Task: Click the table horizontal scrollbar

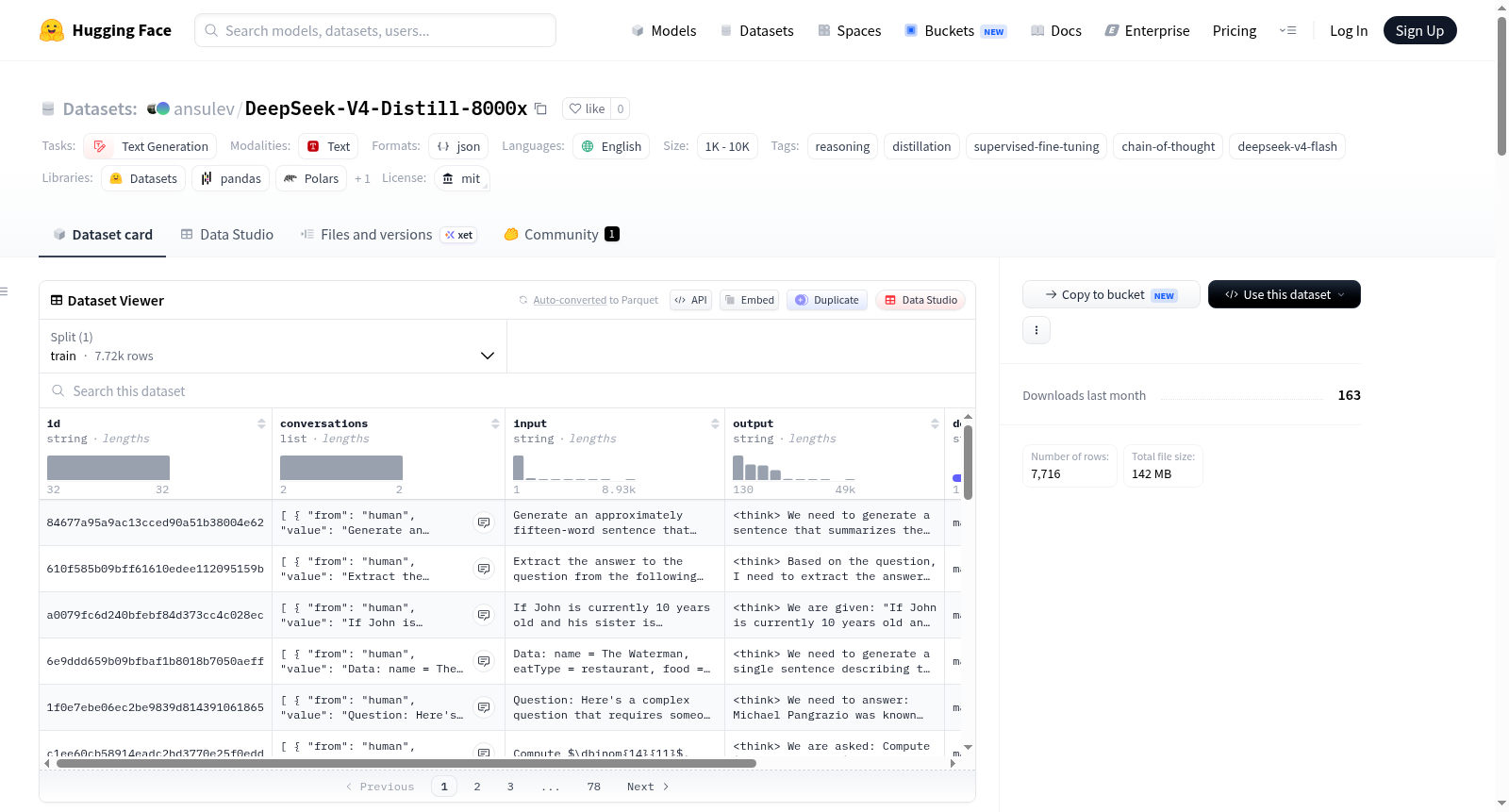Action: (406, 763)
